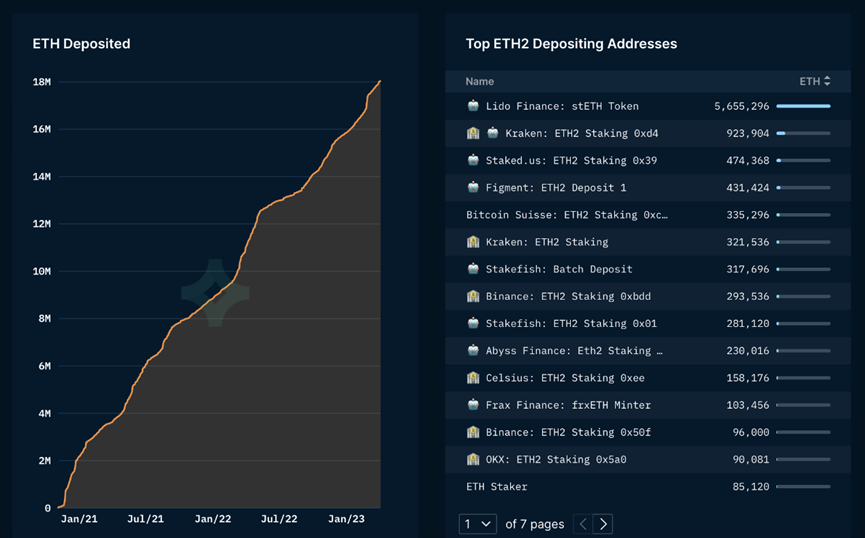This screenshot has height=538, width=865.
Task: Click the Name column header
Action: (x=479, y=81)
